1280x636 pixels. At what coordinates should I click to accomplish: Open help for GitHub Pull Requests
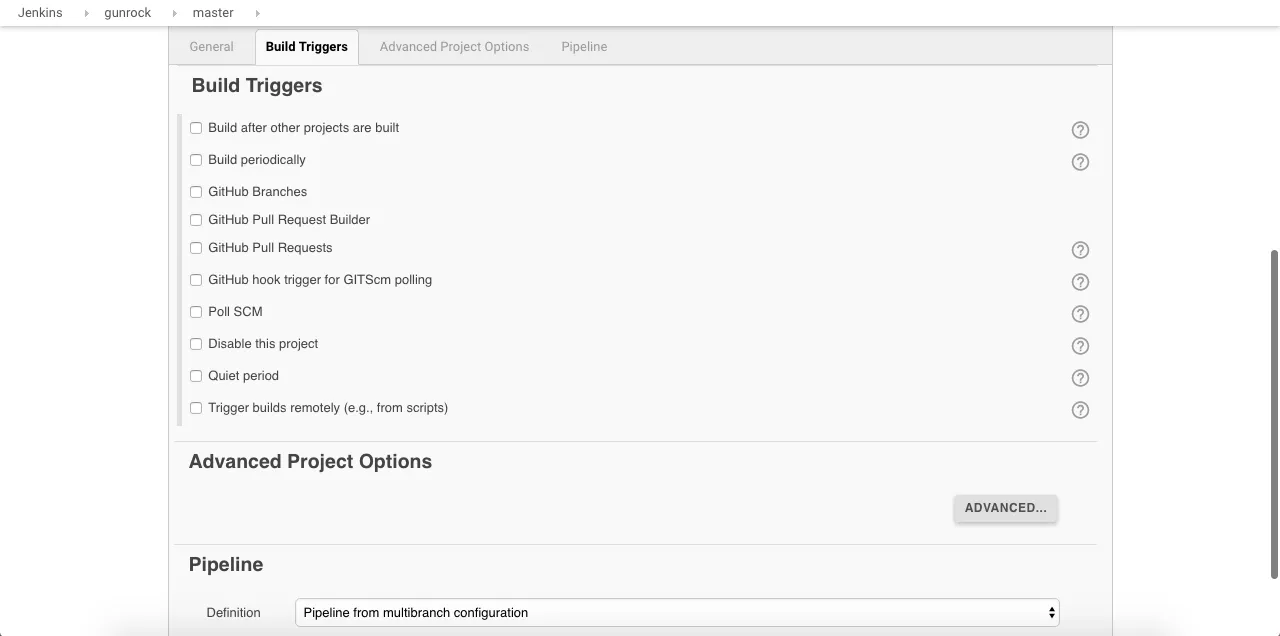1080,250
